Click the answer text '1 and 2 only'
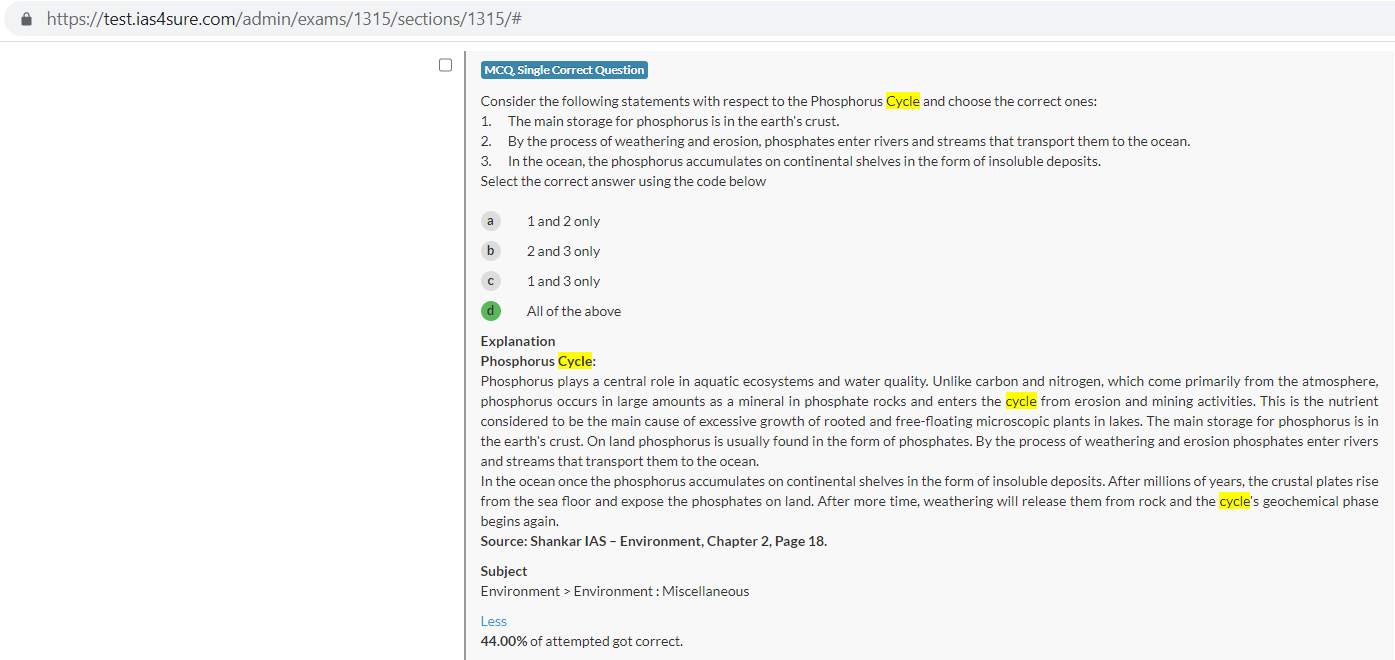 (x=563, y=221)
